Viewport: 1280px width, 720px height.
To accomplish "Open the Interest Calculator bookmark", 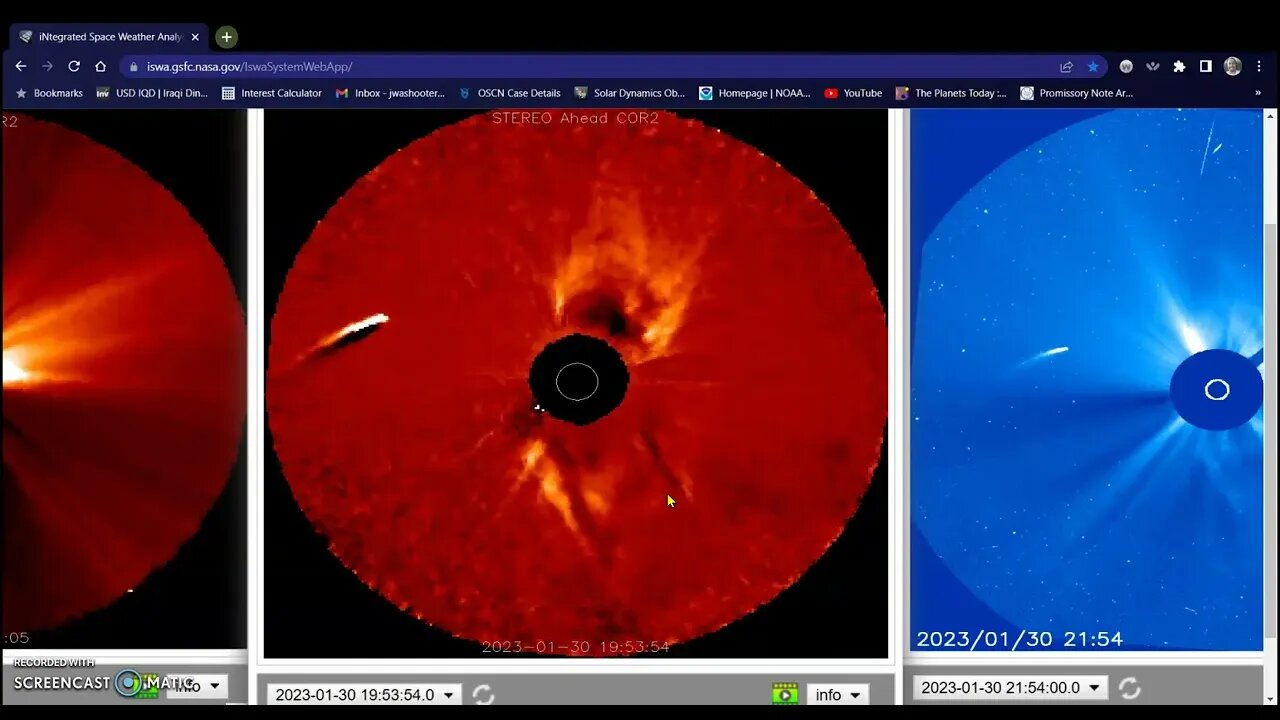I will 272,93.
